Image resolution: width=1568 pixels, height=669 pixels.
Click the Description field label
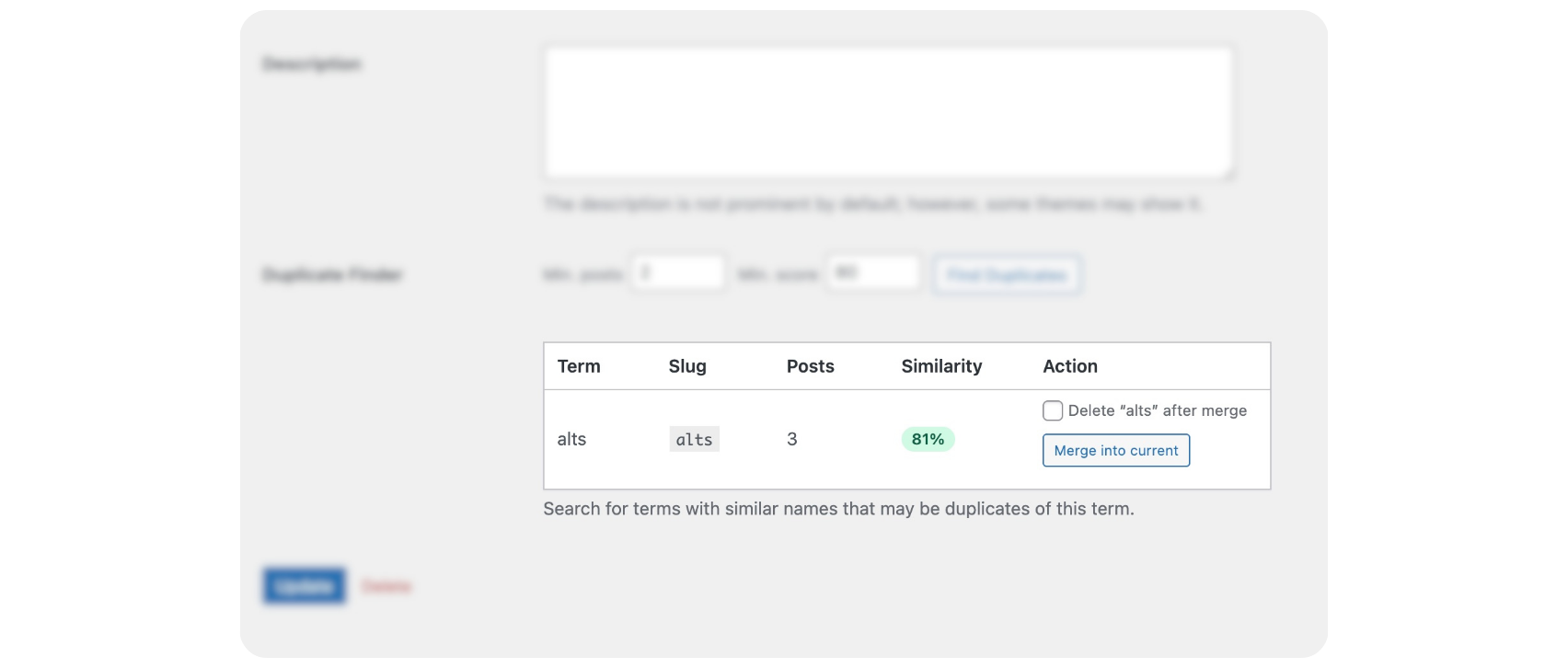click(x=311, y=64)
